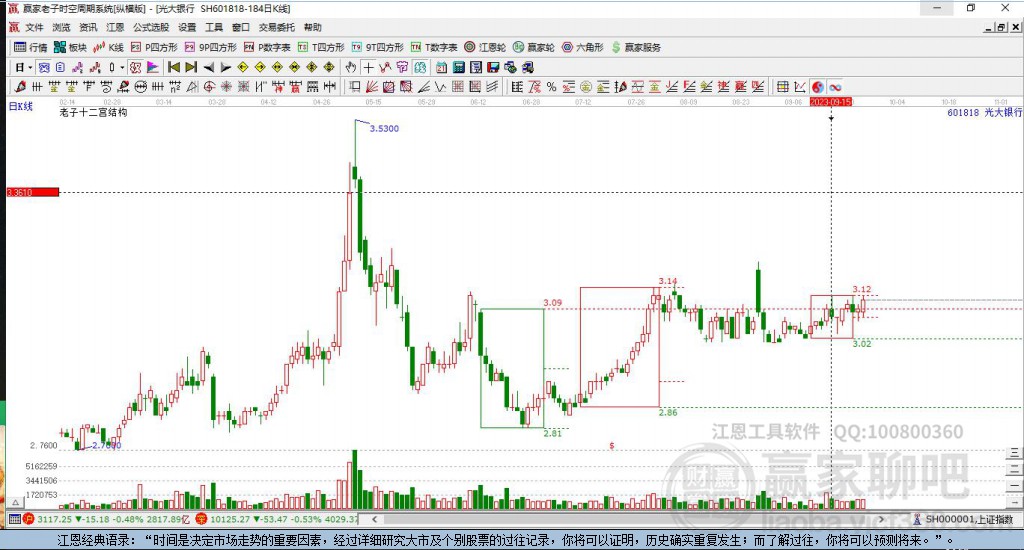This screenshot has width=1024, height=550.
Task: Select the red pencil drawing tool
Action: point(20,87)
